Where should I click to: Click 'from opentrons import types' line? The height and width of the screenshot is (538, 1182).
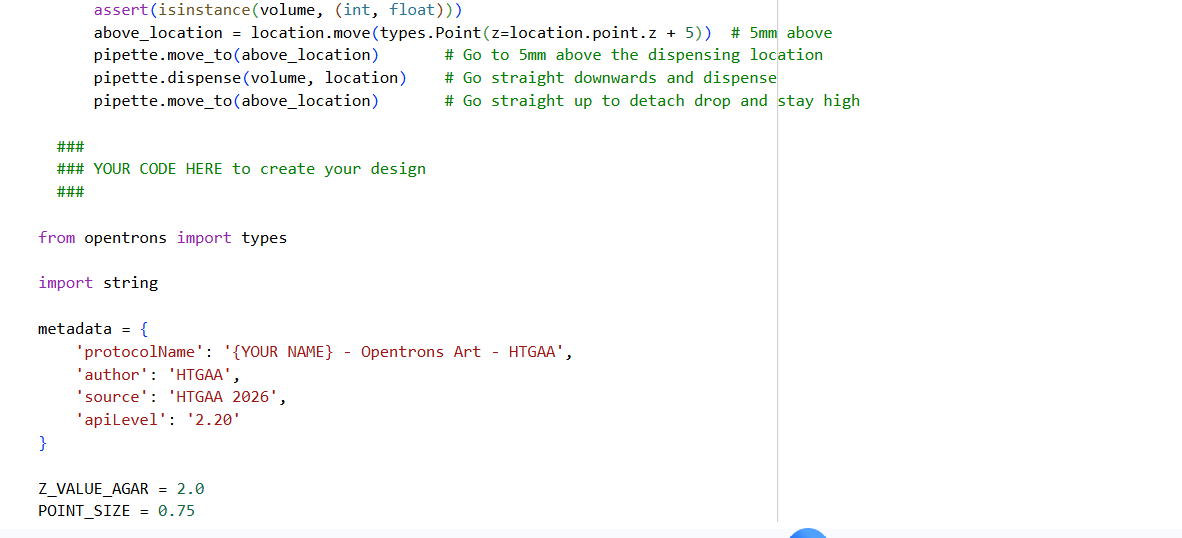[162, 238]
